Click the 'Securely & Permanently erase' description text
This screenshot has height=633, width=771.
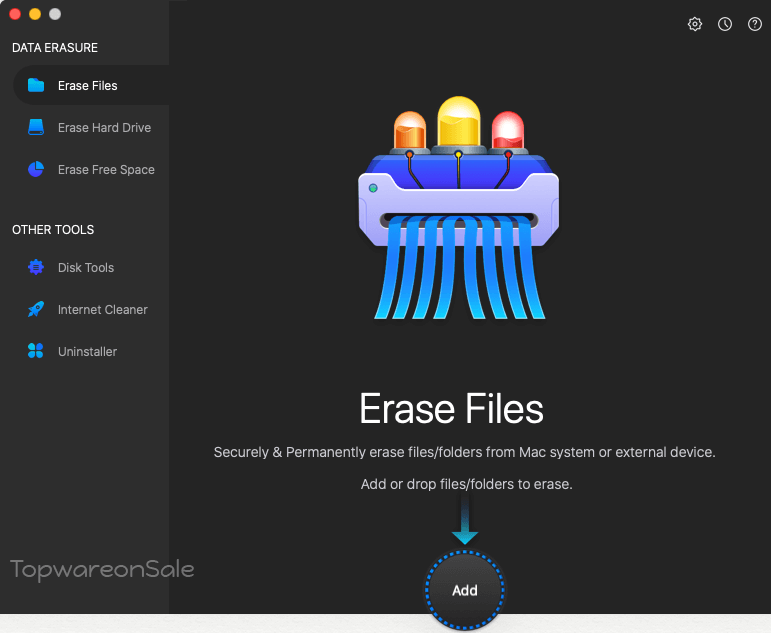click(x=464, y=452)
